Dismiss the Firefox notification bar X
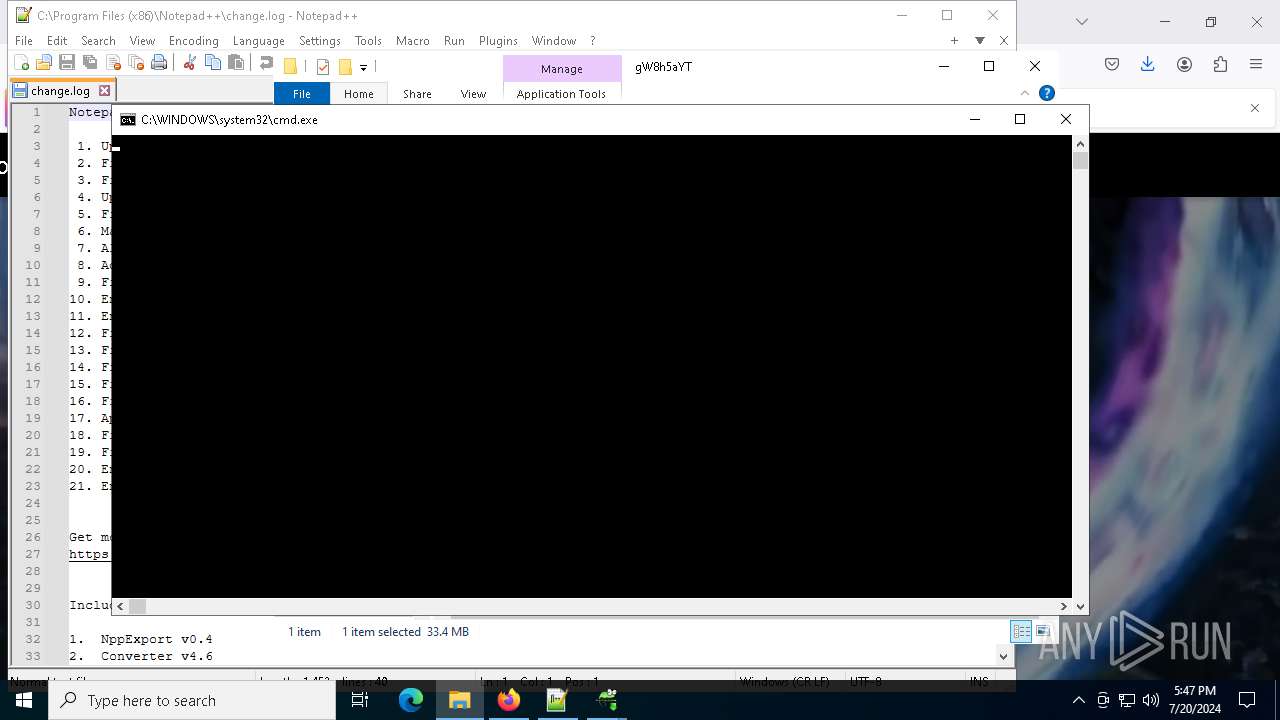 (1255, 108)
